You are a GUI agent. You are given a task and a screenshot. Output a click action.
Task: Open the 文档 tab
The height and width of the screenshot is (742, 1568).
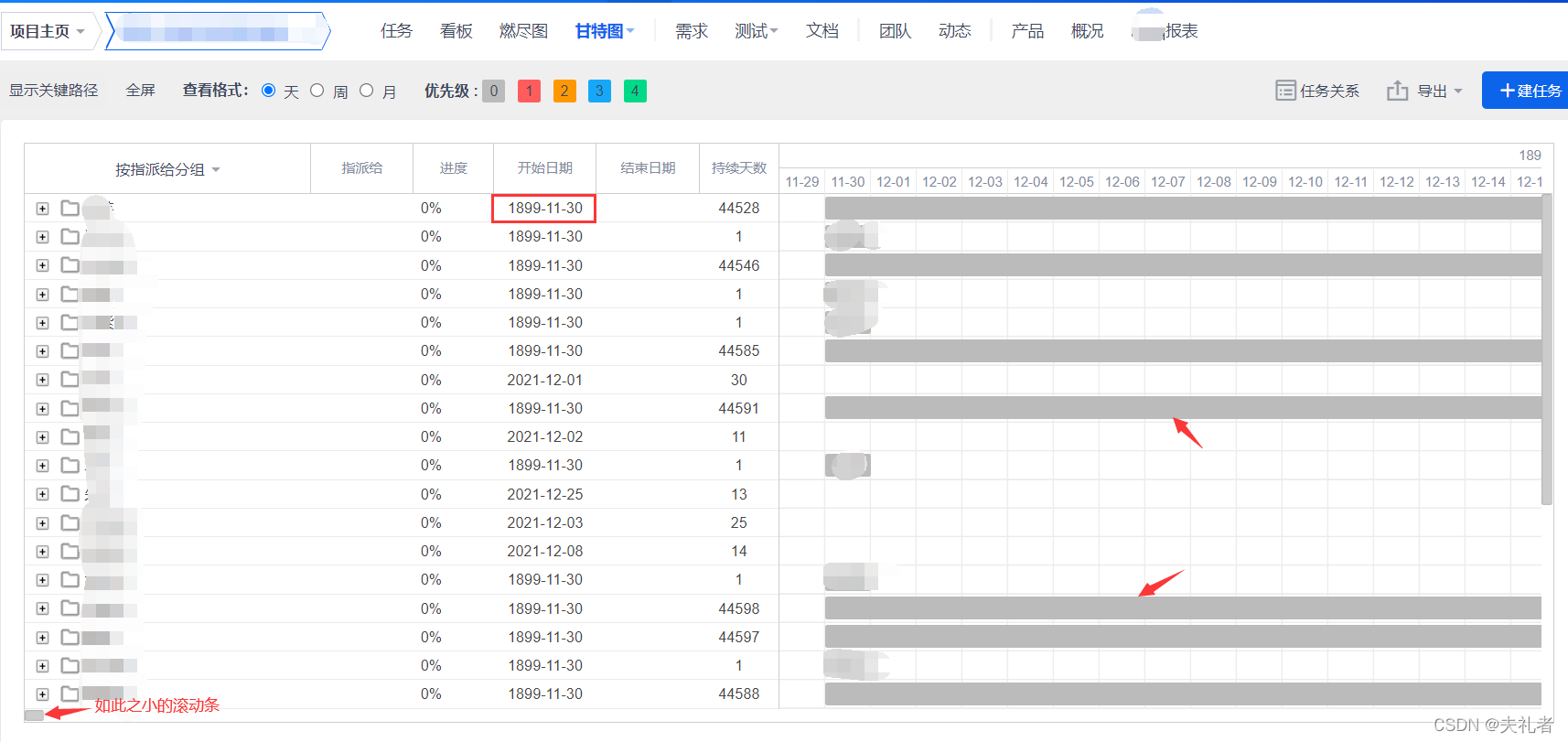coord(822,31)
